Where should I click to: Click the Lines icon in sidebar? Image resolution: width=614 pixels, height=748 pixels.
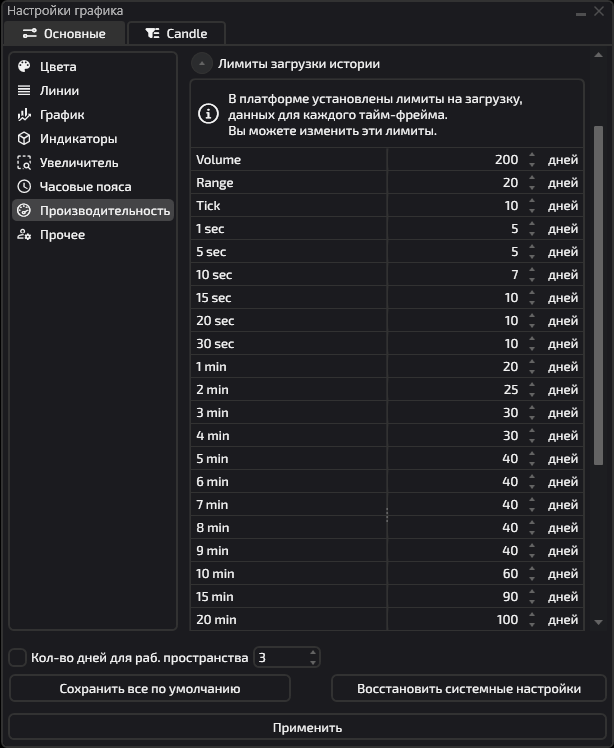click(x=24, y=91)
